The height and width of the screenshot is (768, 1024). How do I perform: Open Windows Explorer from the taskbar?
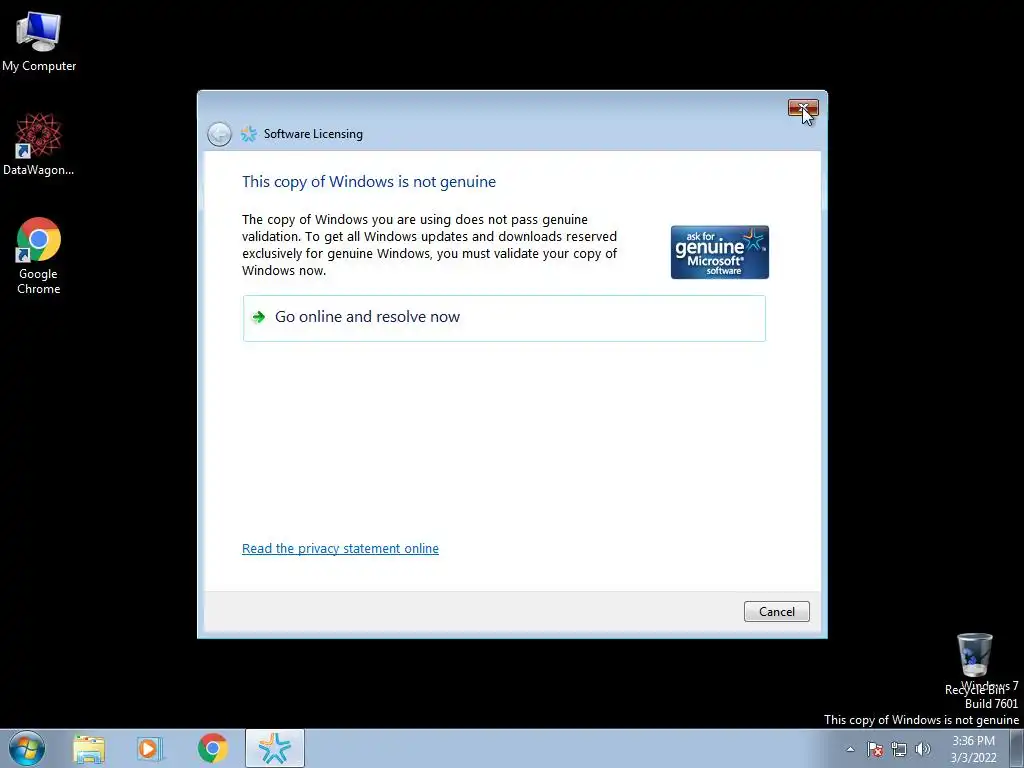coord(89,749)
